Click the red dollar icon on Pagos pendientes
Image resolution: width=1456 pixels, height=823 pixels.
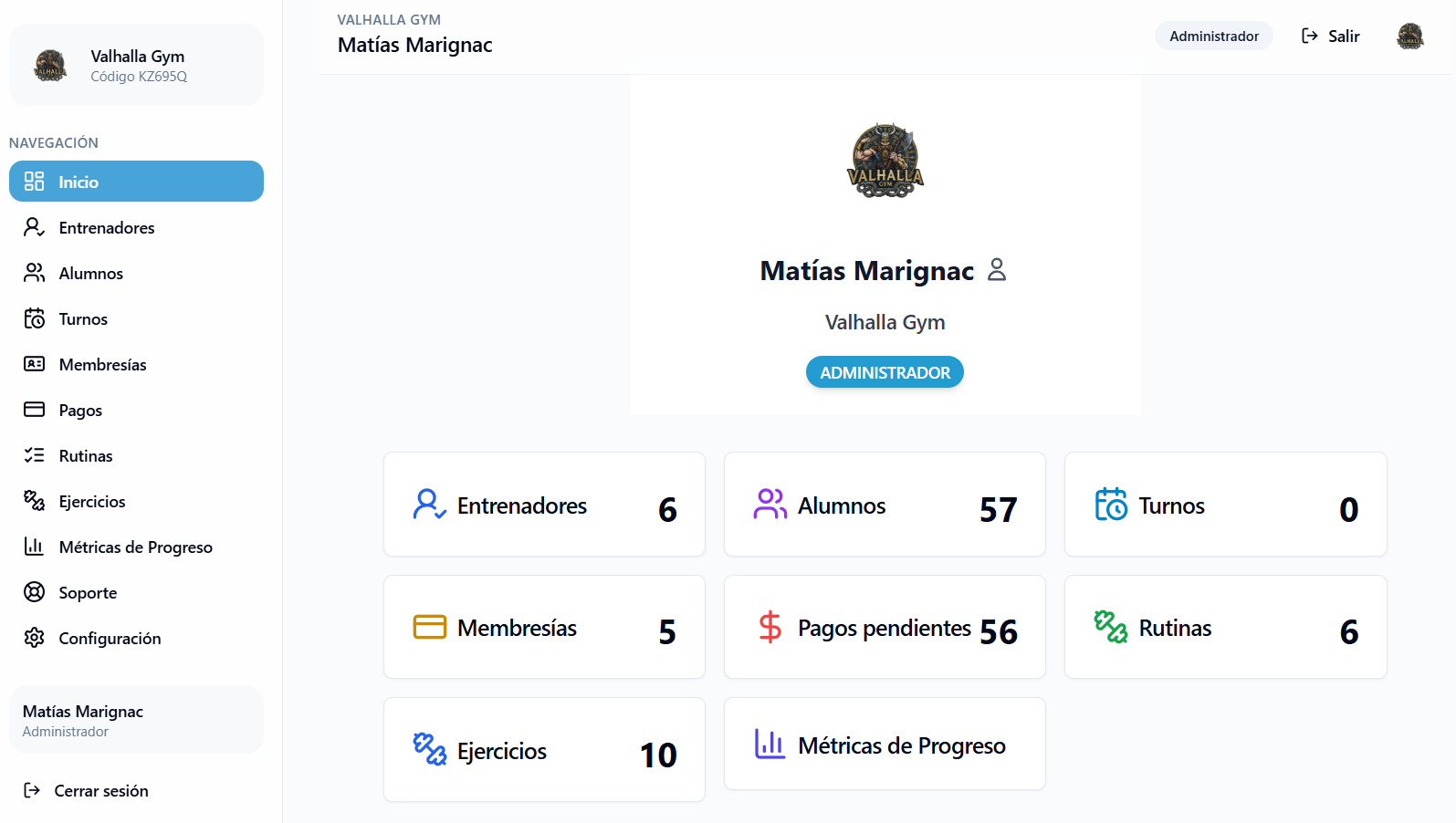tap(770, 628)
